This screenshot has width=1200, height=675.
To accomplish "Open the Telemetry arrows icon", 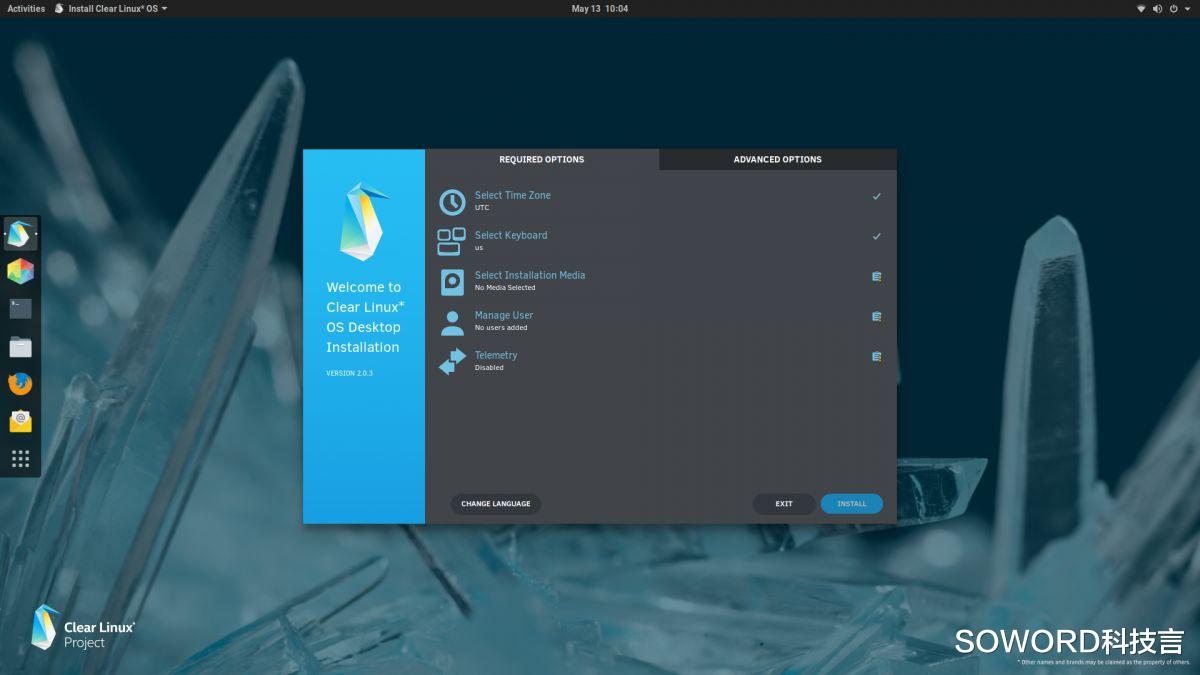I will pos(451,361).
